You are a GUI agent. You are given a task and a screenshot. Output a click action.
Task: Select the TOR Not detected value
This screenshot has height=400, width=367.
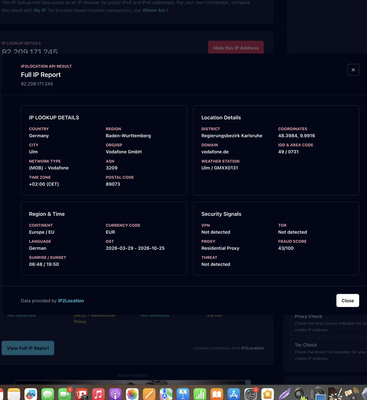tap(292, 232)
